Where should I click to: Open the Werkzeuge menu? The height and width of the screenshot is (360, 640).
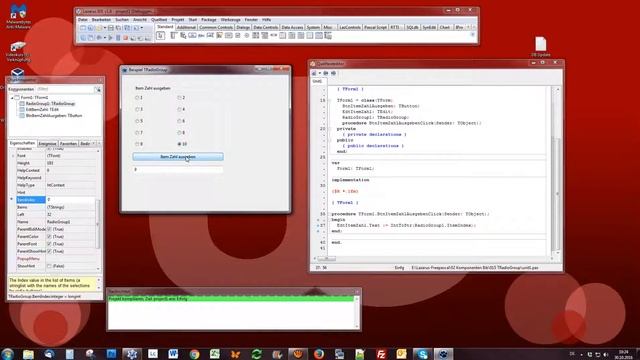pos(231,20)
